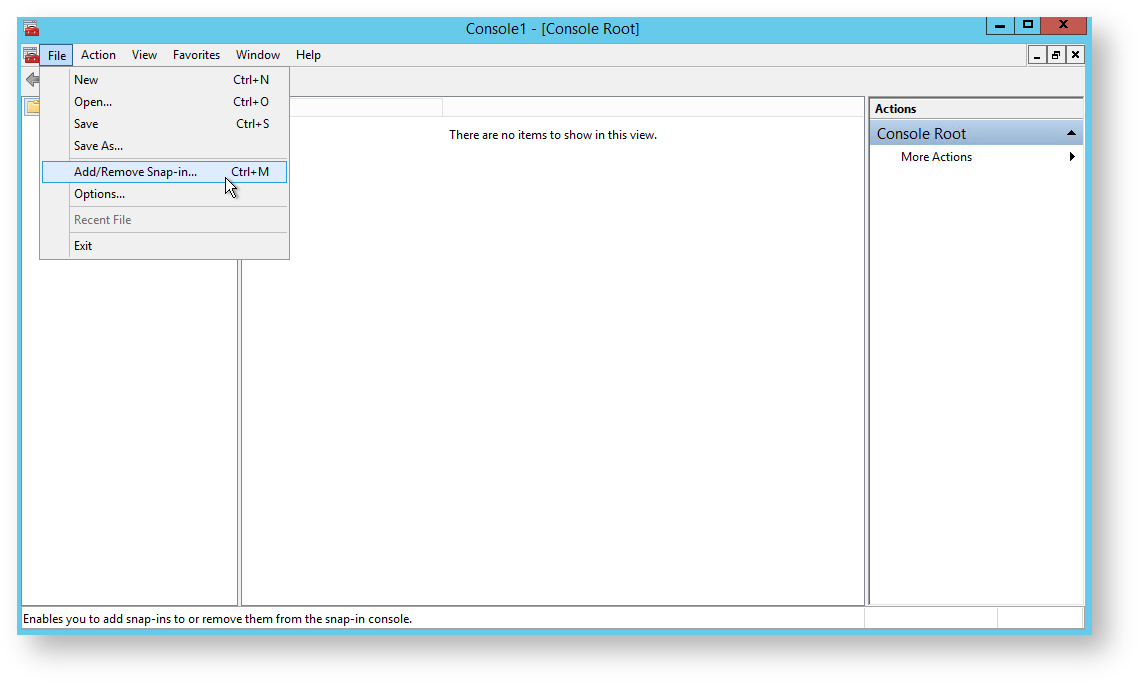
Task: Open the Window menu
Action: click(x=257, y=55)
